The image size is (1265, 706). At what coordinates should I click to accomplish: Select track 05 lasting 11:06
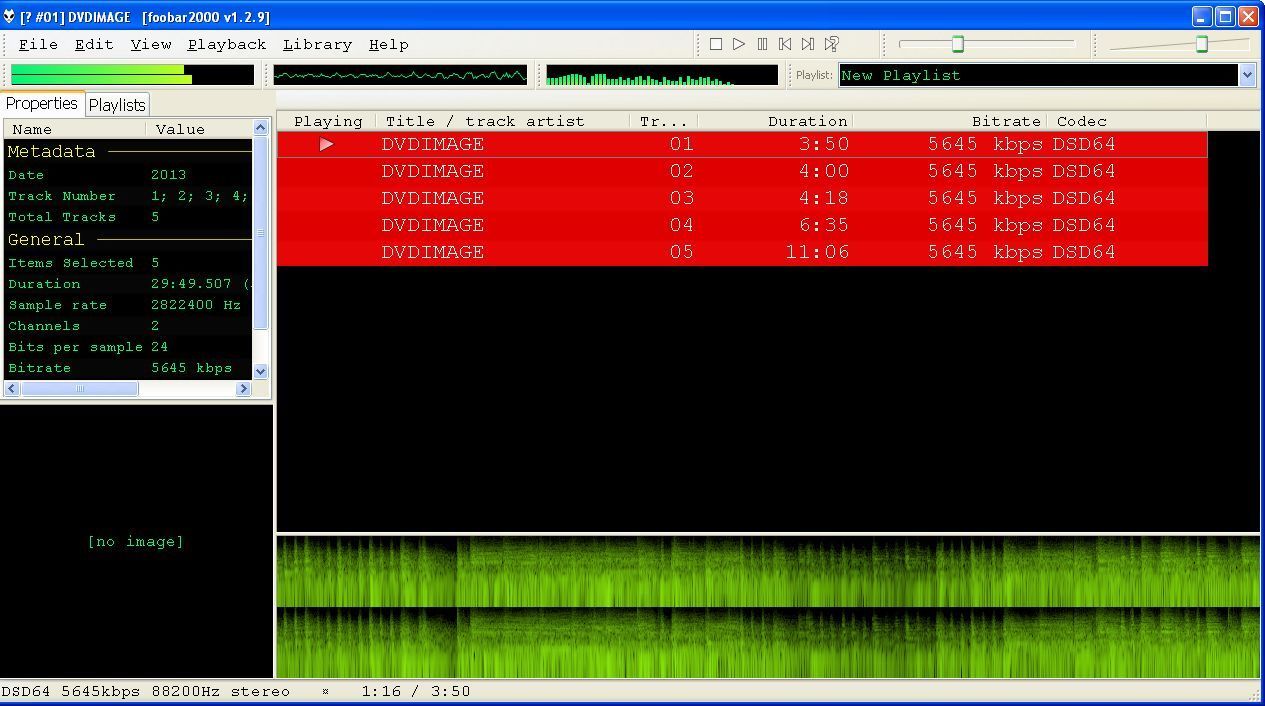(742, 252)
